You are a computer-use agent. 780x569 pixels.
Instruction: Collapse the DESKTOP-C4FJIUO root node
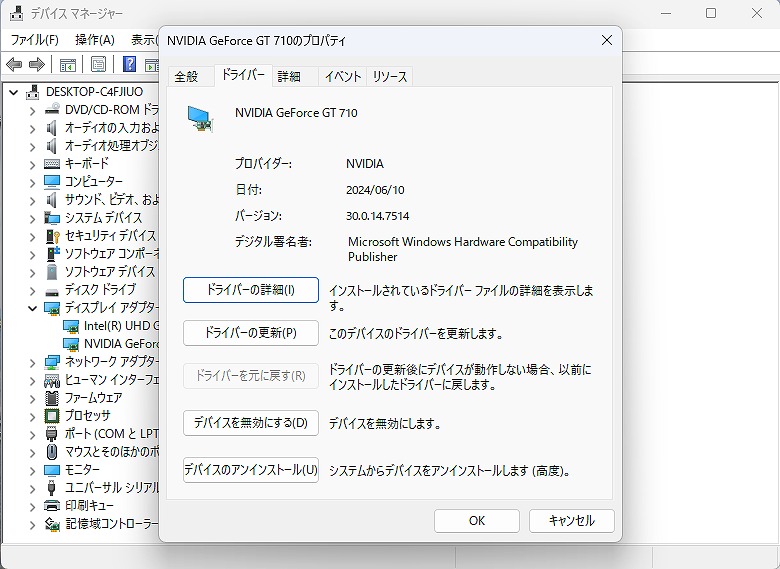14,92
